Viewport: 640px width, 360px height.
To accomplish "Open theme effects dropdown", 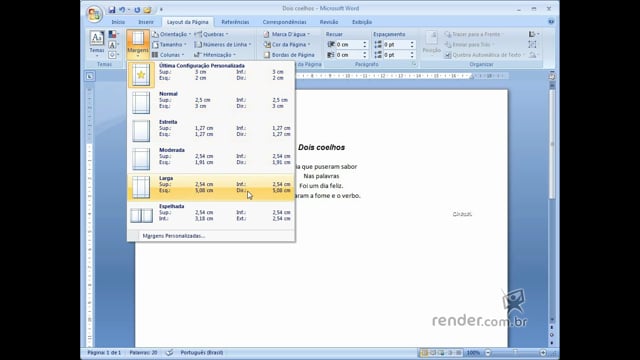I will coord(113,55).
